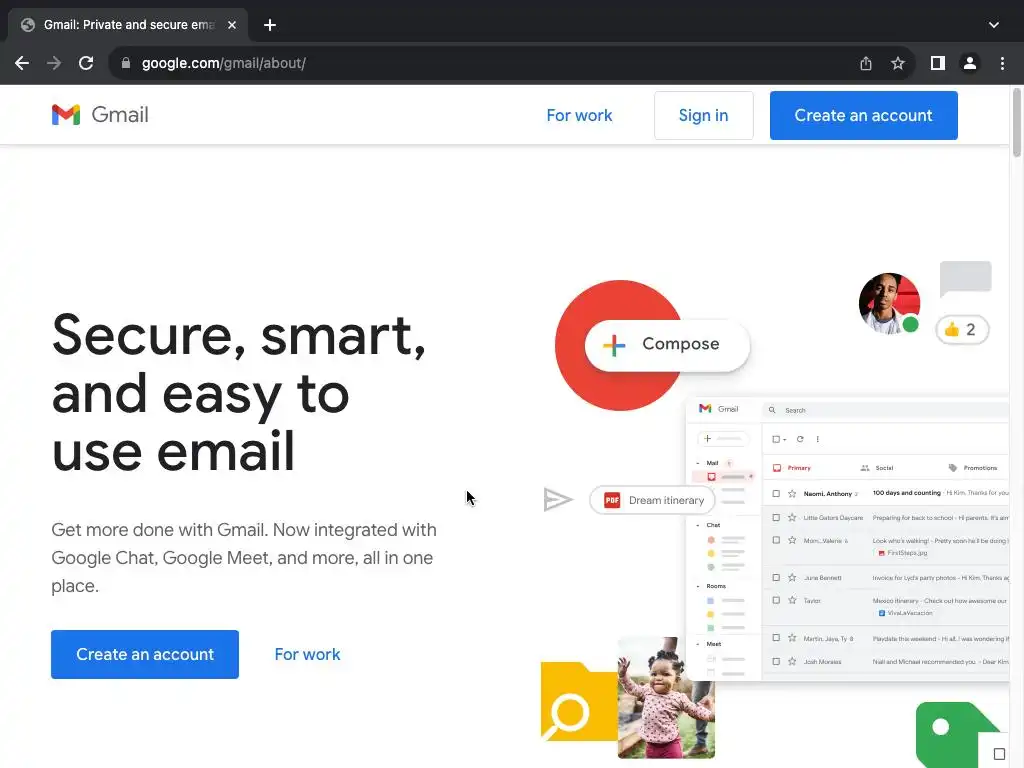Close the Gmail tab
The height and width of the screenshot is (768, 1024).
tap(232, 25)
